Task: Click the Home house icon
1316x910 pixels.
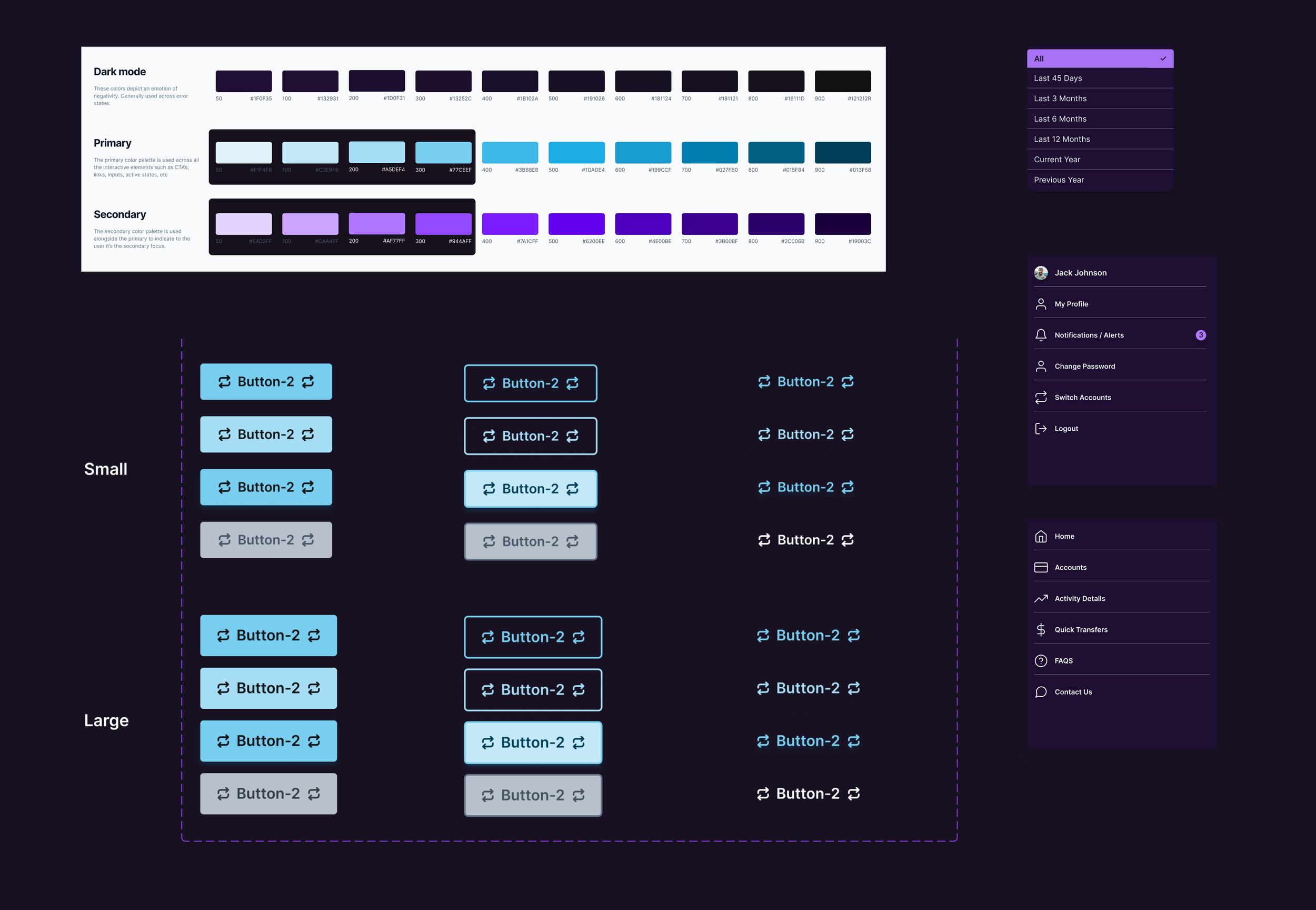Action: point(1041,537)
